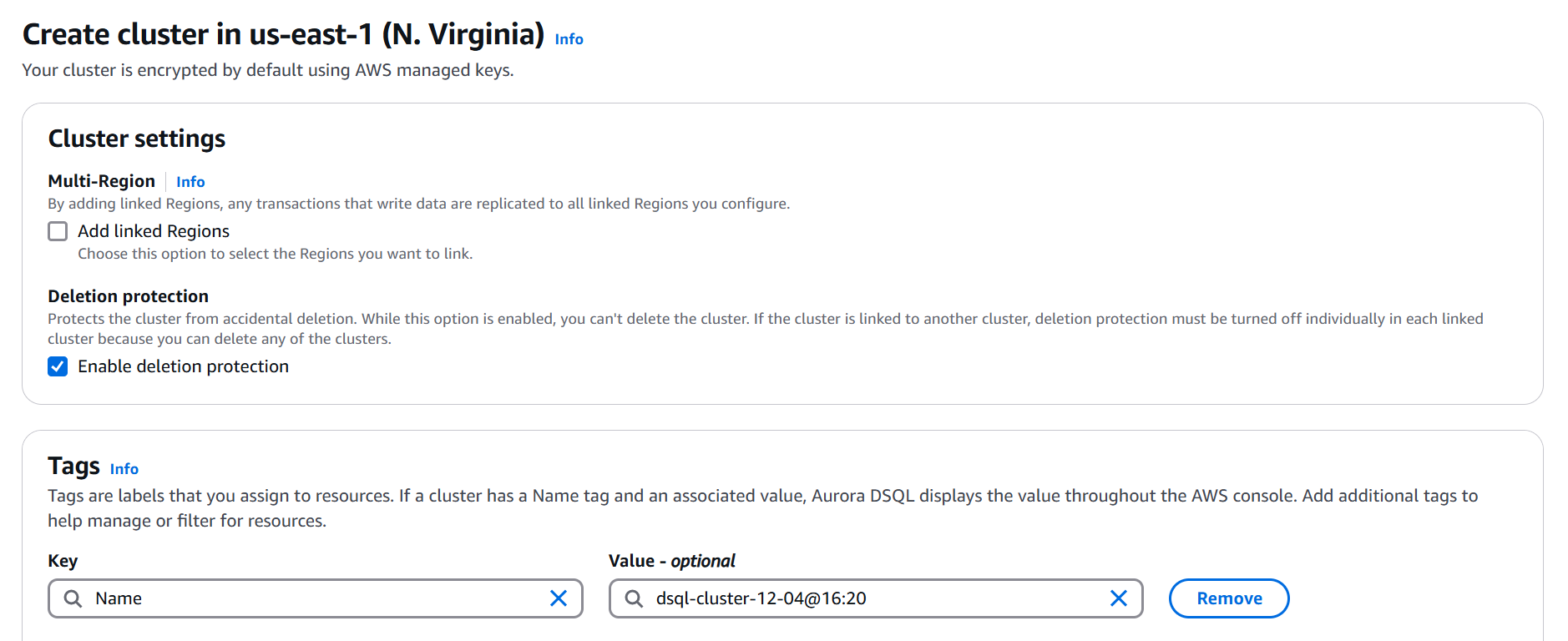Focus the Value input with cluster name
Viewport: 1568px width, 641px height.
[x=876, y=598]
